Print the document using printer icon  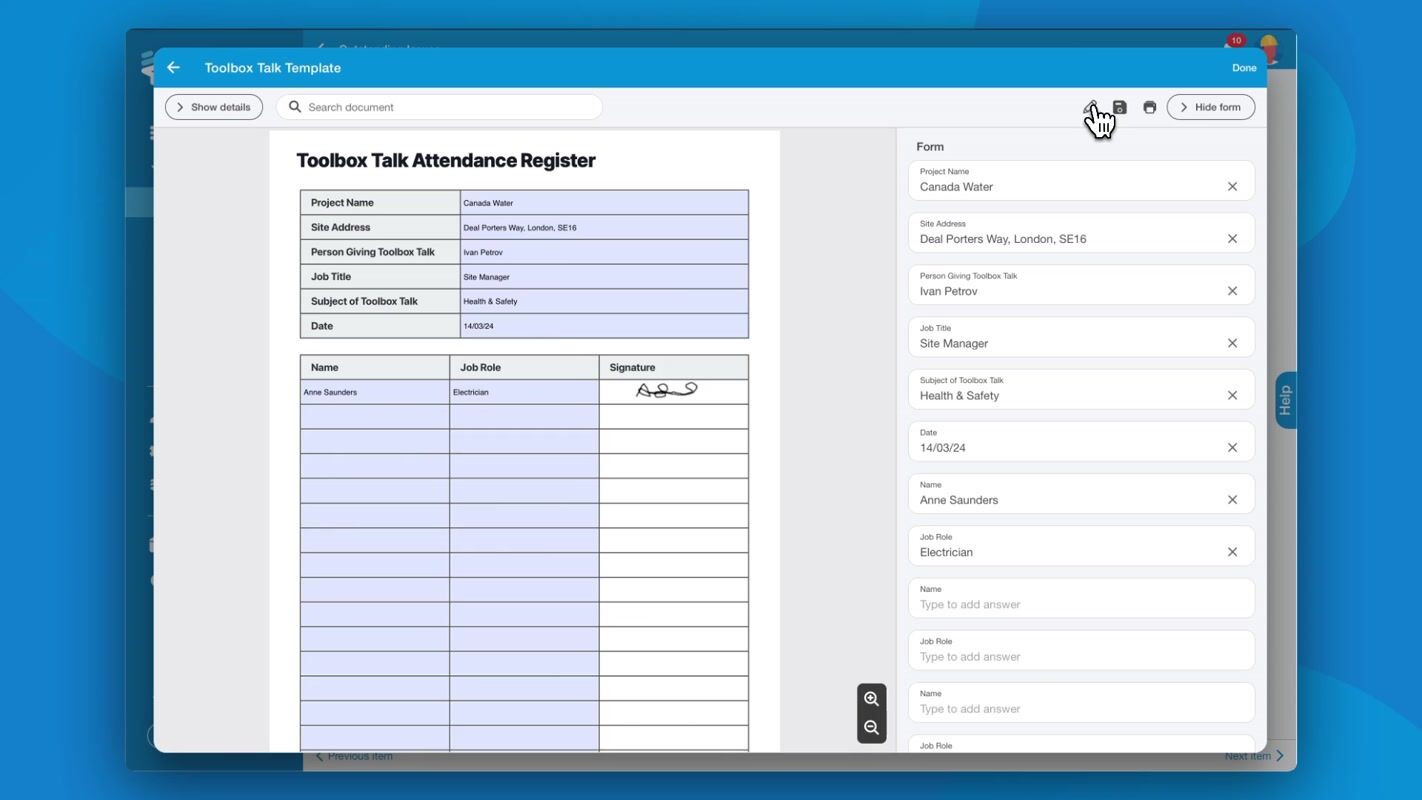[1150, 107]
